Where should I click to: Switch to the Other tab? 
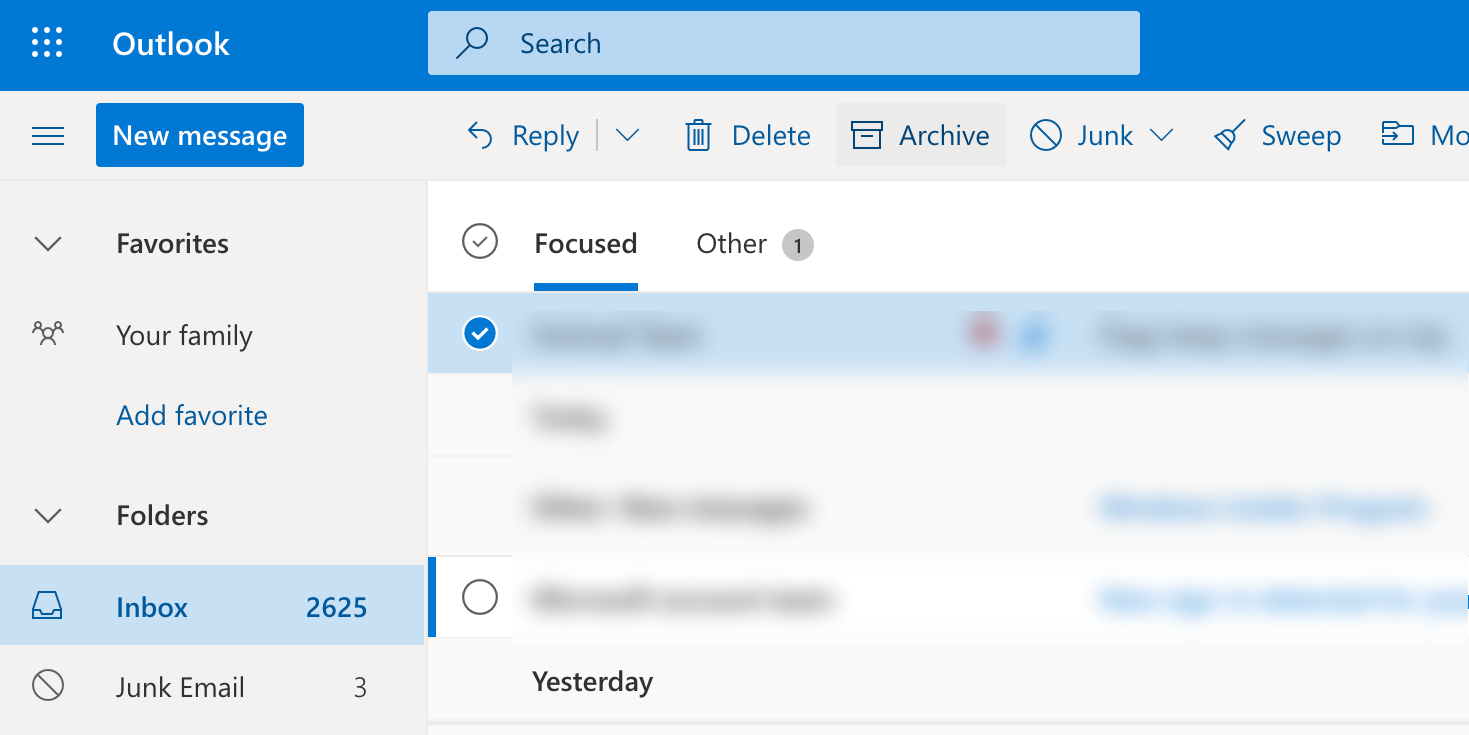[x=731, y=243]
